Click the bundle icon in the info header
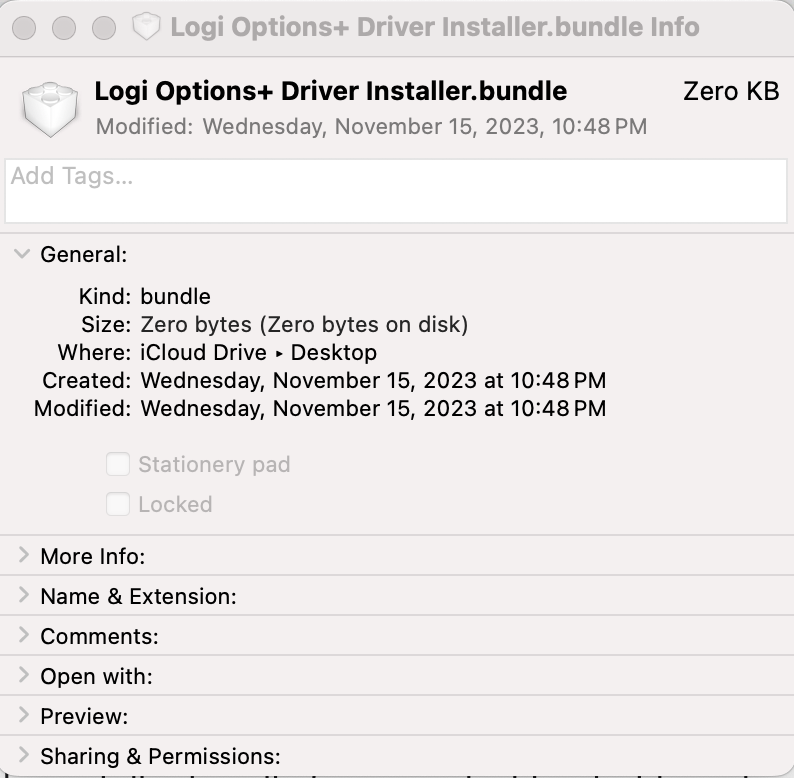The width and height of the screenshot is (794, 778). [50, 108]
